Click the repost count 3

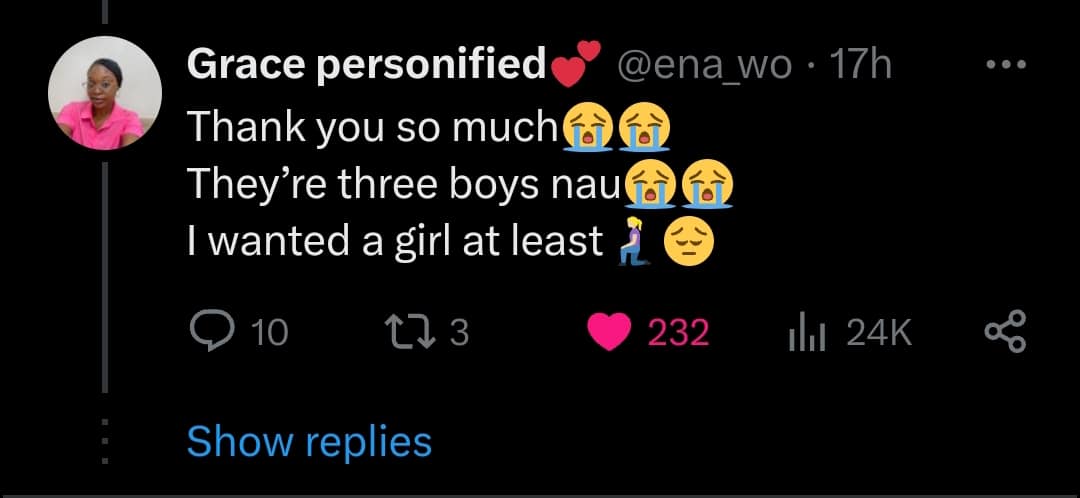pyautogui.click(x=459, y=332)
